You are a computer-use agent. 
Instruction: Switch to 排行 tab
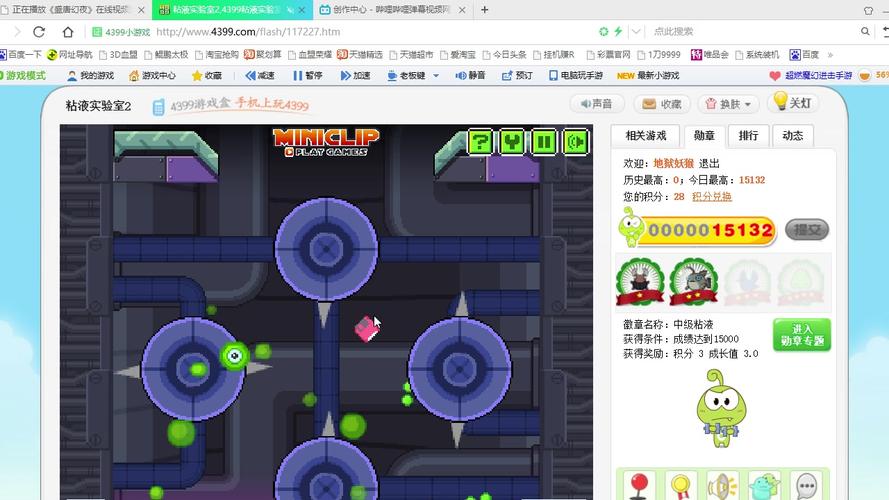point(748,135)
